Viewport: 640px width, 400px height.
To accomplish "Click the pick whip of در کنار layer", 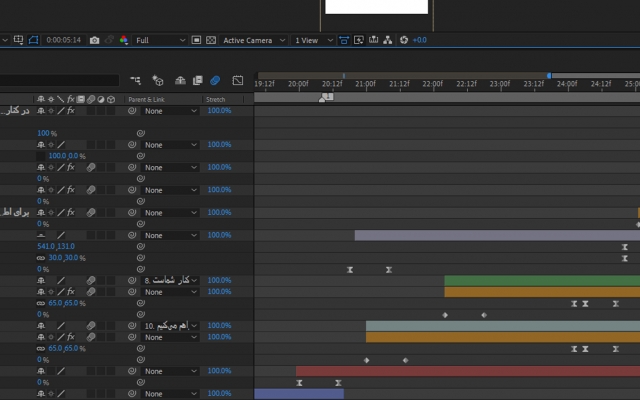I will (x=132, y=111).
